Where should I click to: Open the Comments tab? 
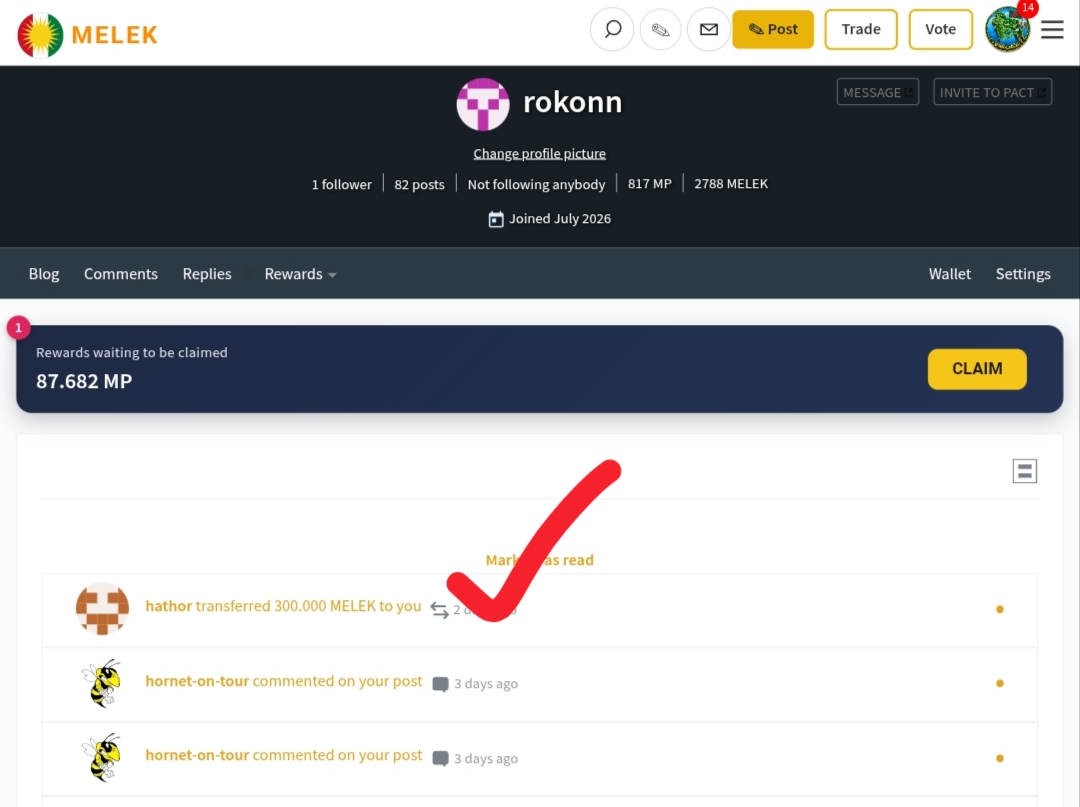point(121,274)
